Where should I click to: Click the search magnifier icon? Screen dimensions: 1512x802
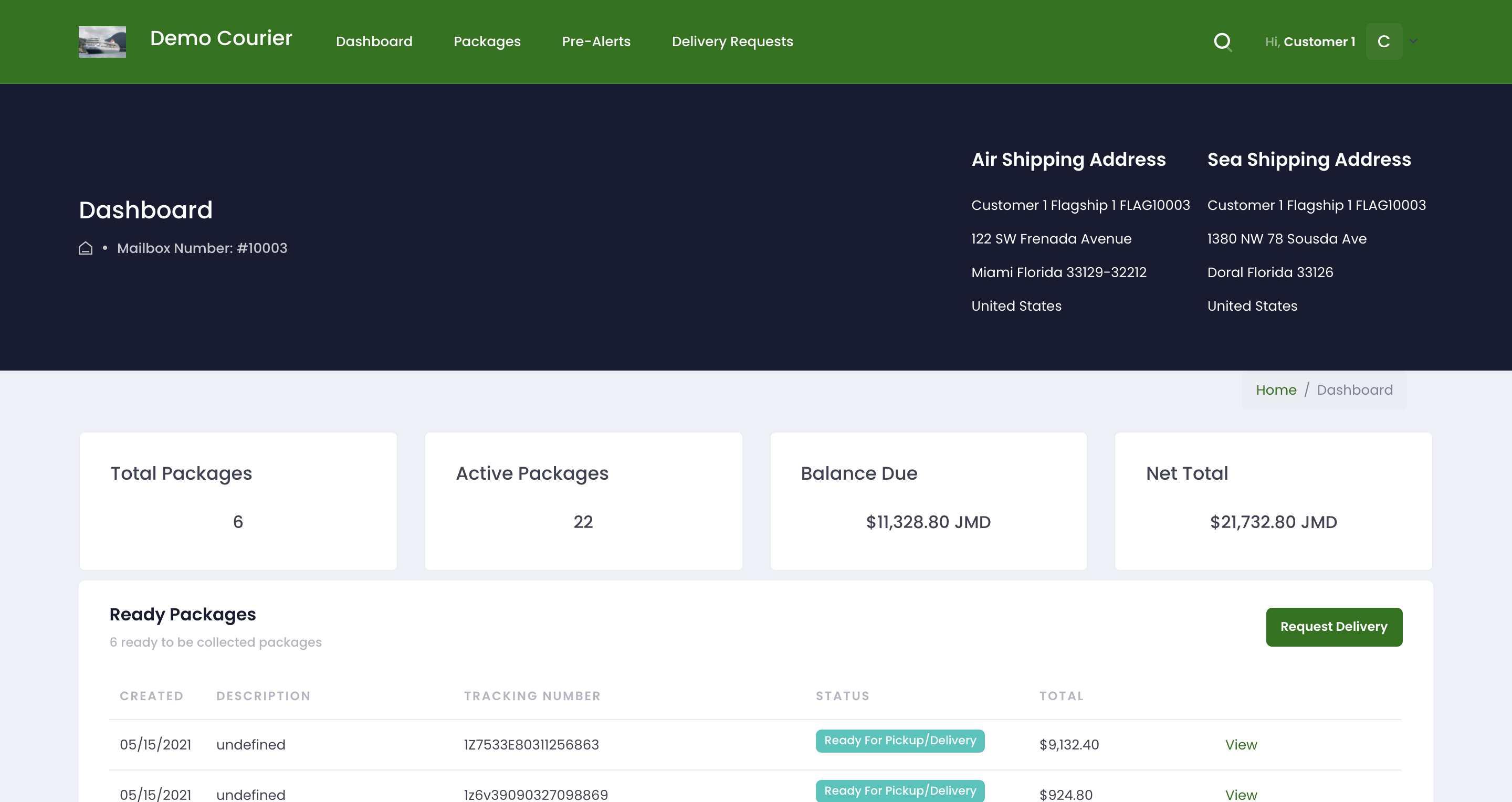(1223, 41)
